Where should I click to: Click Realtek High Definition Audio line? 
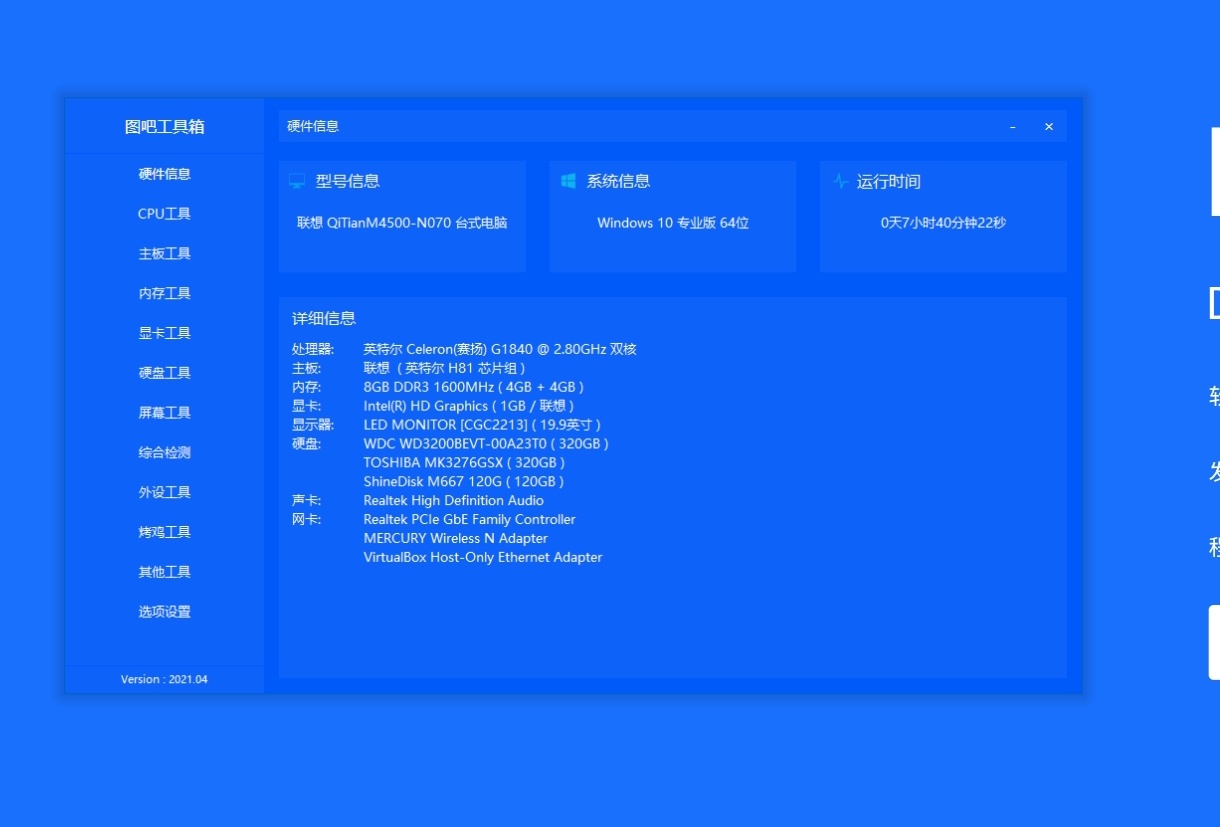tap(453, 501)
